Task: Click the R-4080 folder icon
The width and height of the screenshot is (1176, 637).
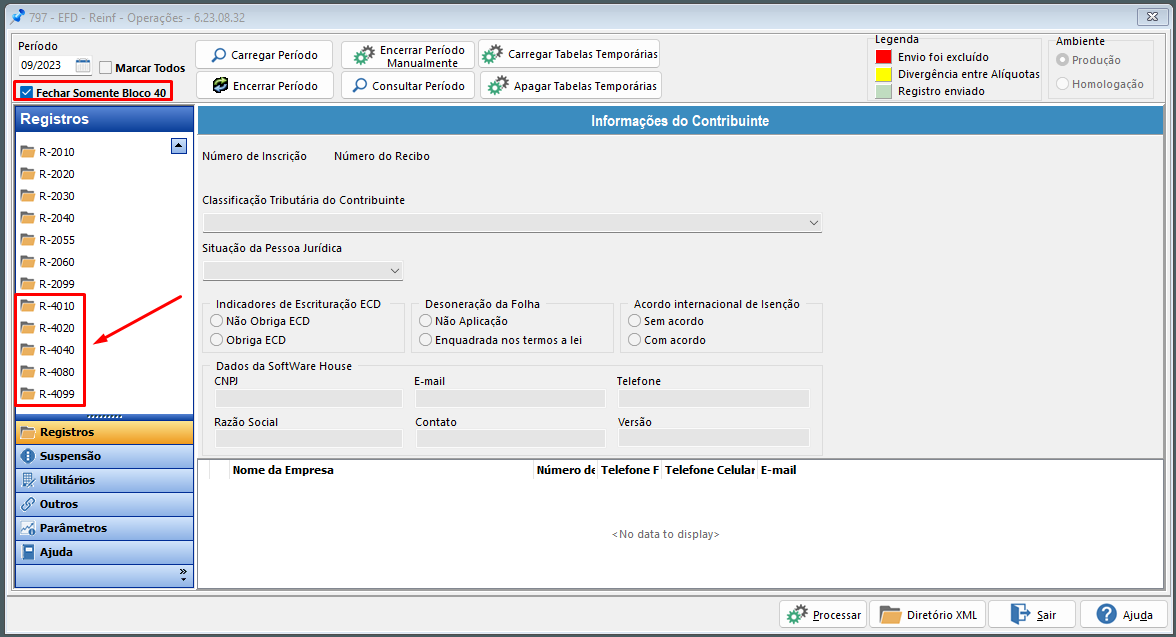Action: [28, 371]
